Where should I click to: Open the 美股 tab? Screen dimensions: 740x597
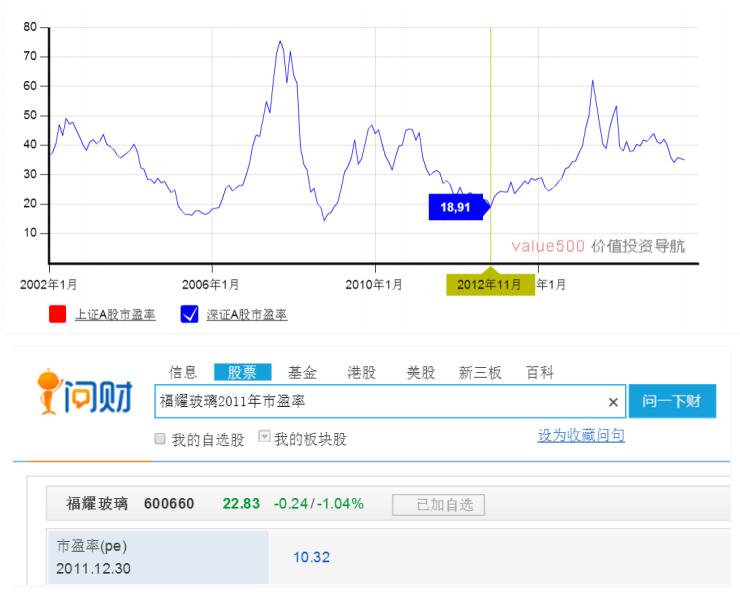420,372
